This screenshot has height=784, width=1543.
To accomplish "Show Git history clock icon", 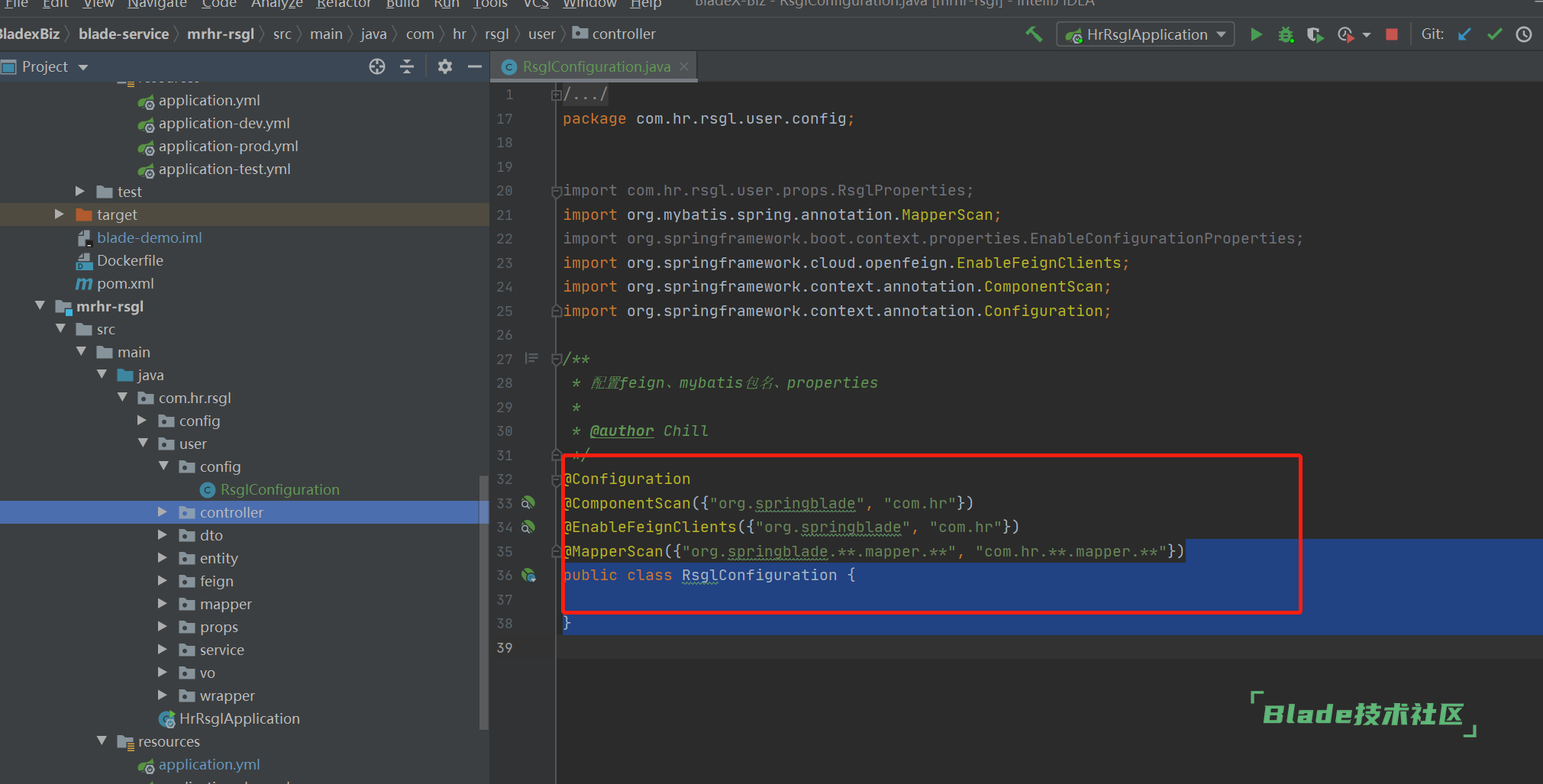I will coord(1524,34).
